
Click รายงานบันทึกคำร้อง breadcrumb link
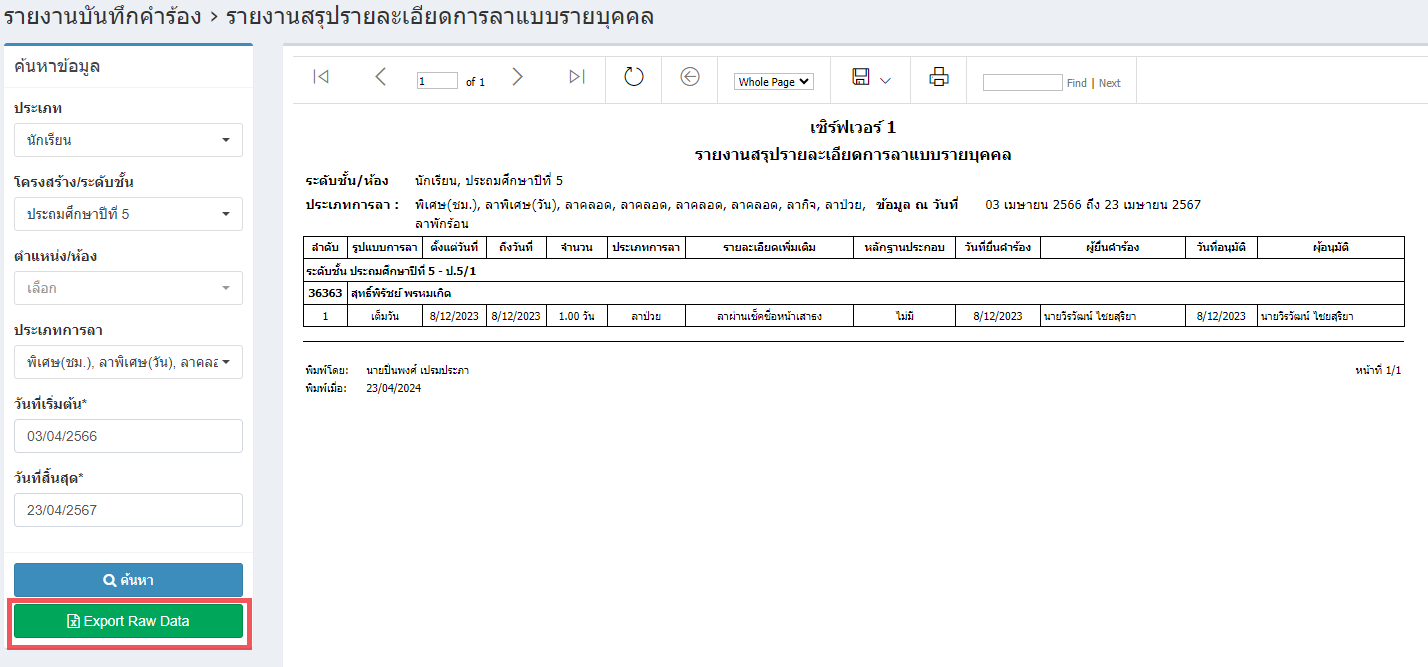click(x=102, y=17)
